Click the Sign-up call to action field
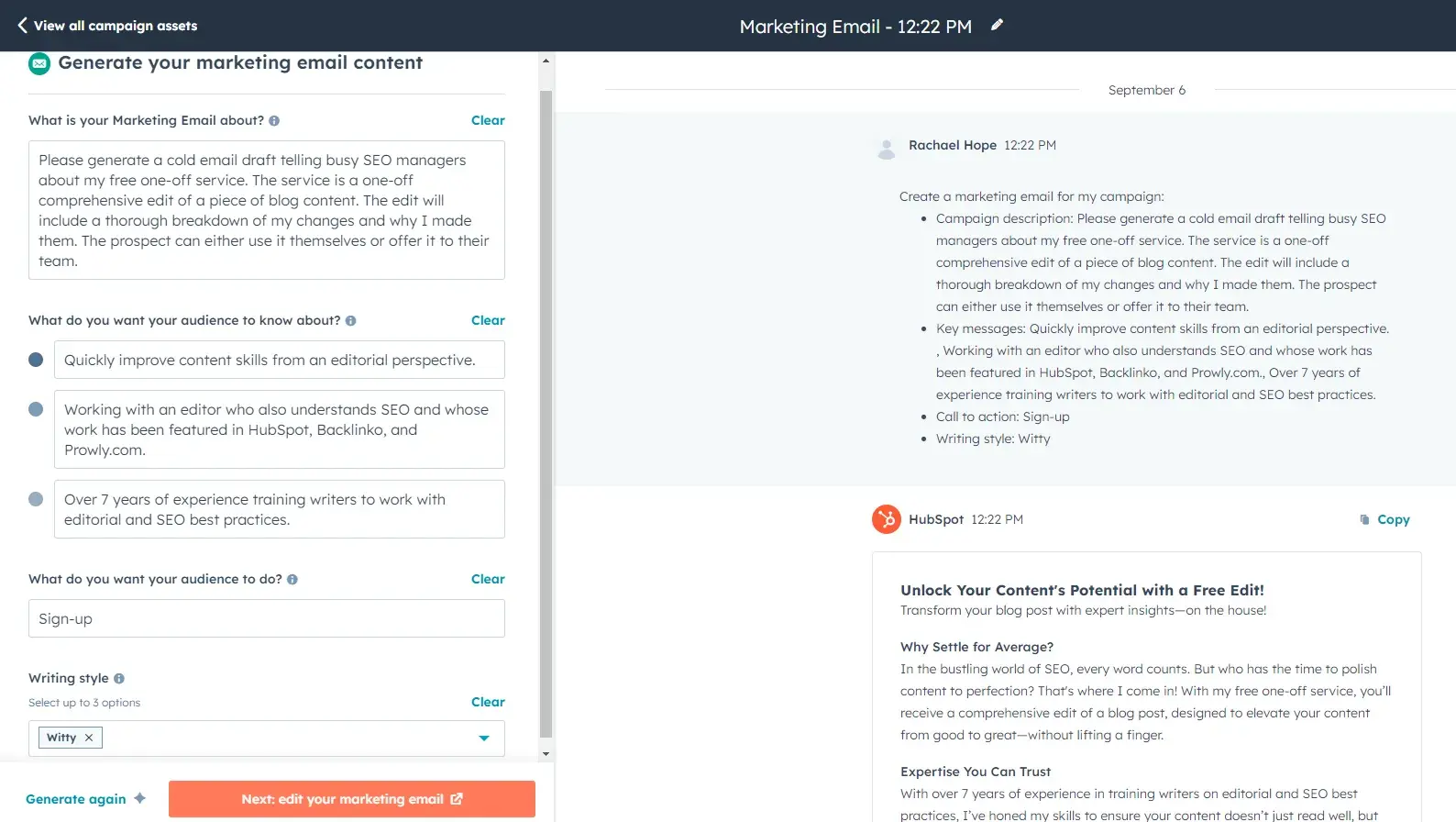The width and height of the screenshot is (1456, 822). click(266, 619)
